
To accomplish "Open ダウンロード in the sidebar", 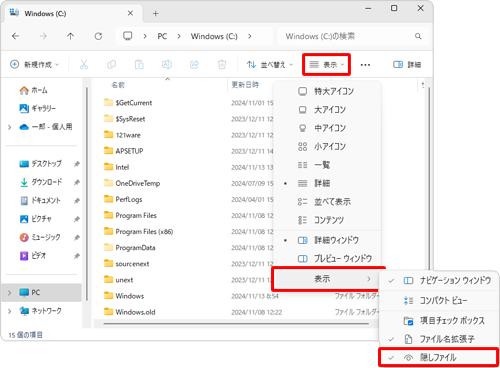I will 41,182.
